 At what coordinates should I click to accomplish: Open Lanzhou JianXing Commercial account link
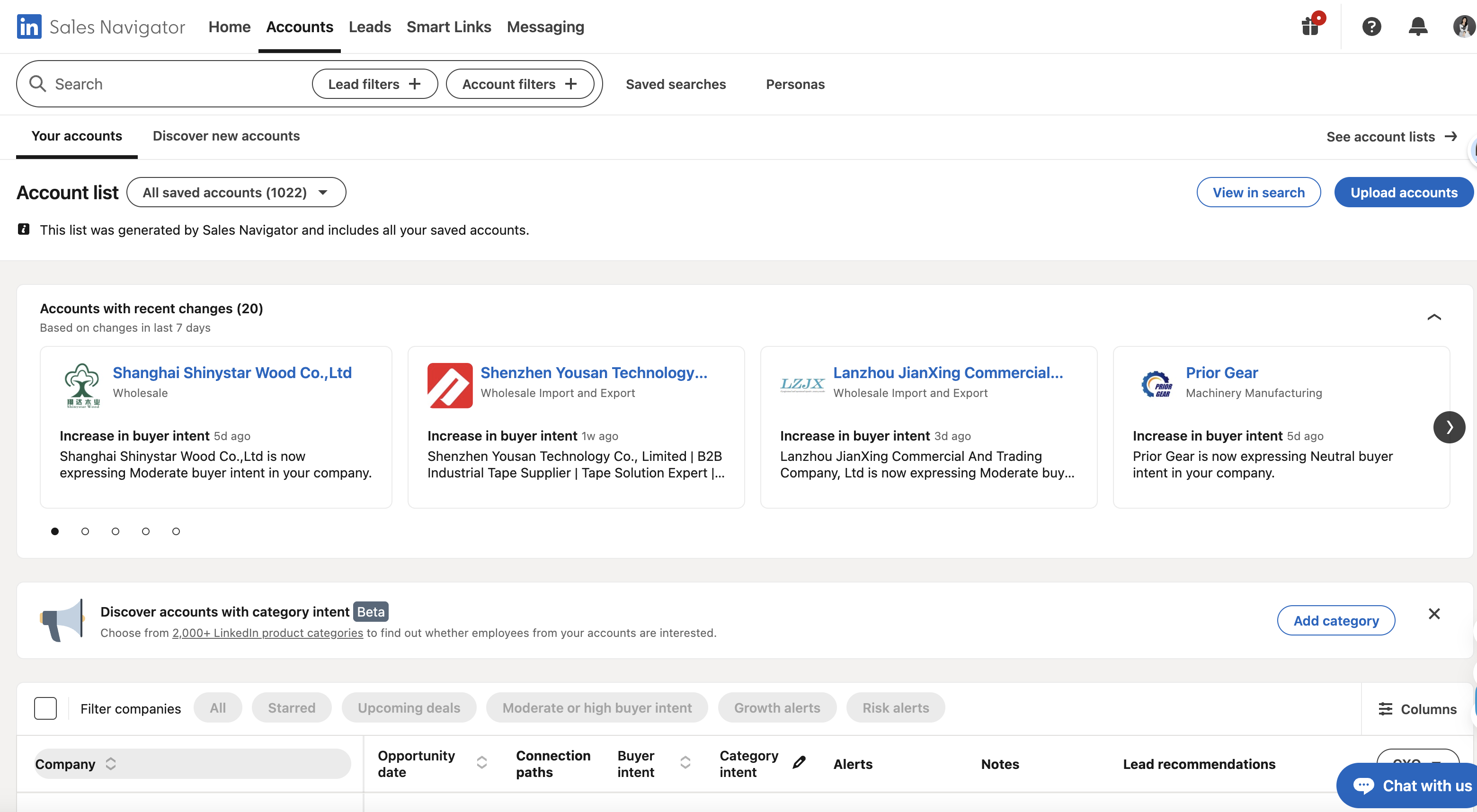(x=948, y=372)
